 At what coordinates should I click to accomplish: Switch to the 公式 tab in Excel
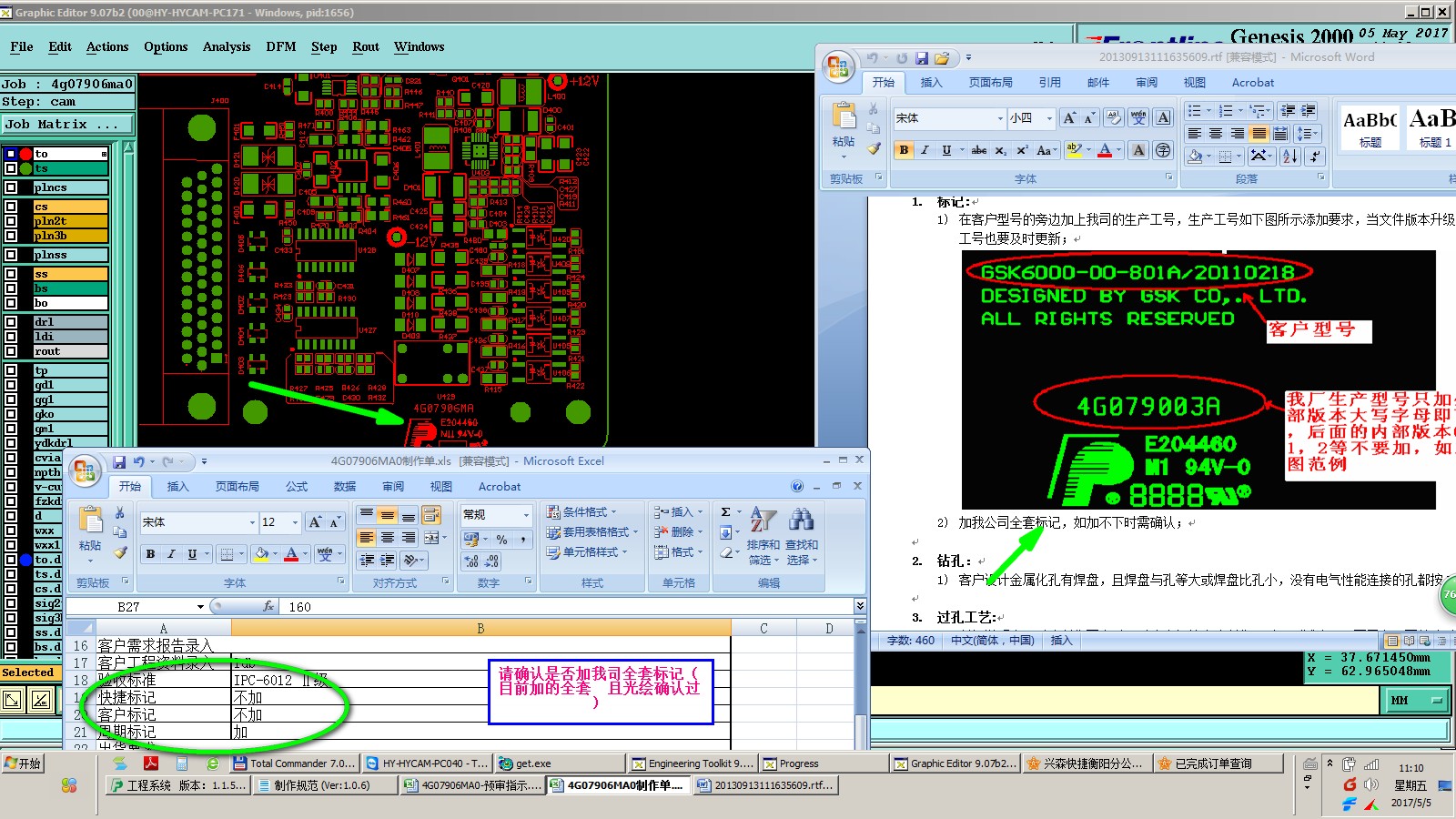(x=297, y=487)
